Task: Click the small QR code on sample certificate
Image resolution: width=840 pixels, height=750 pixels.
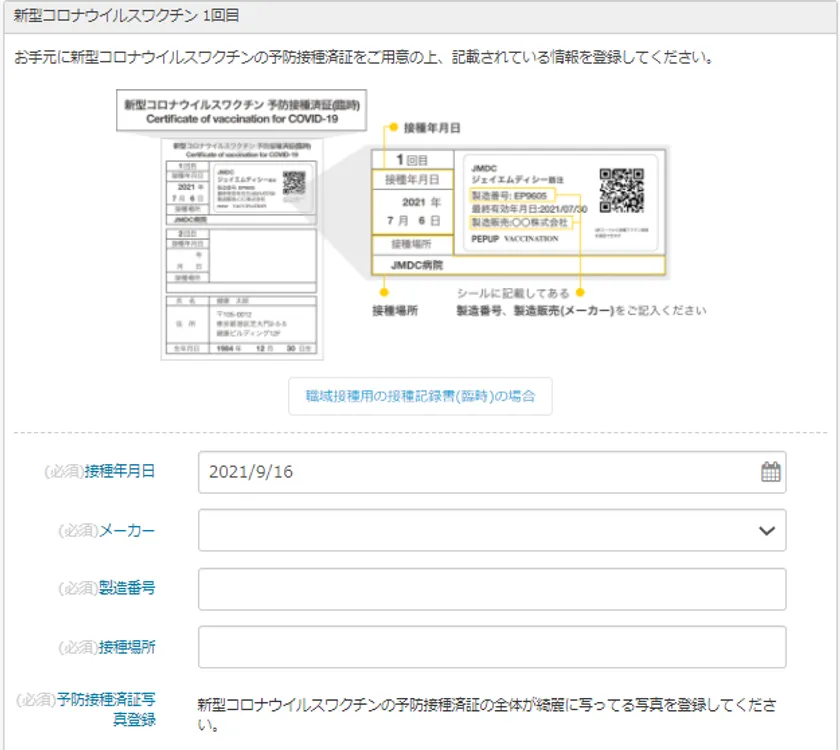Action: pyautogui.click(x=294, y=182)
